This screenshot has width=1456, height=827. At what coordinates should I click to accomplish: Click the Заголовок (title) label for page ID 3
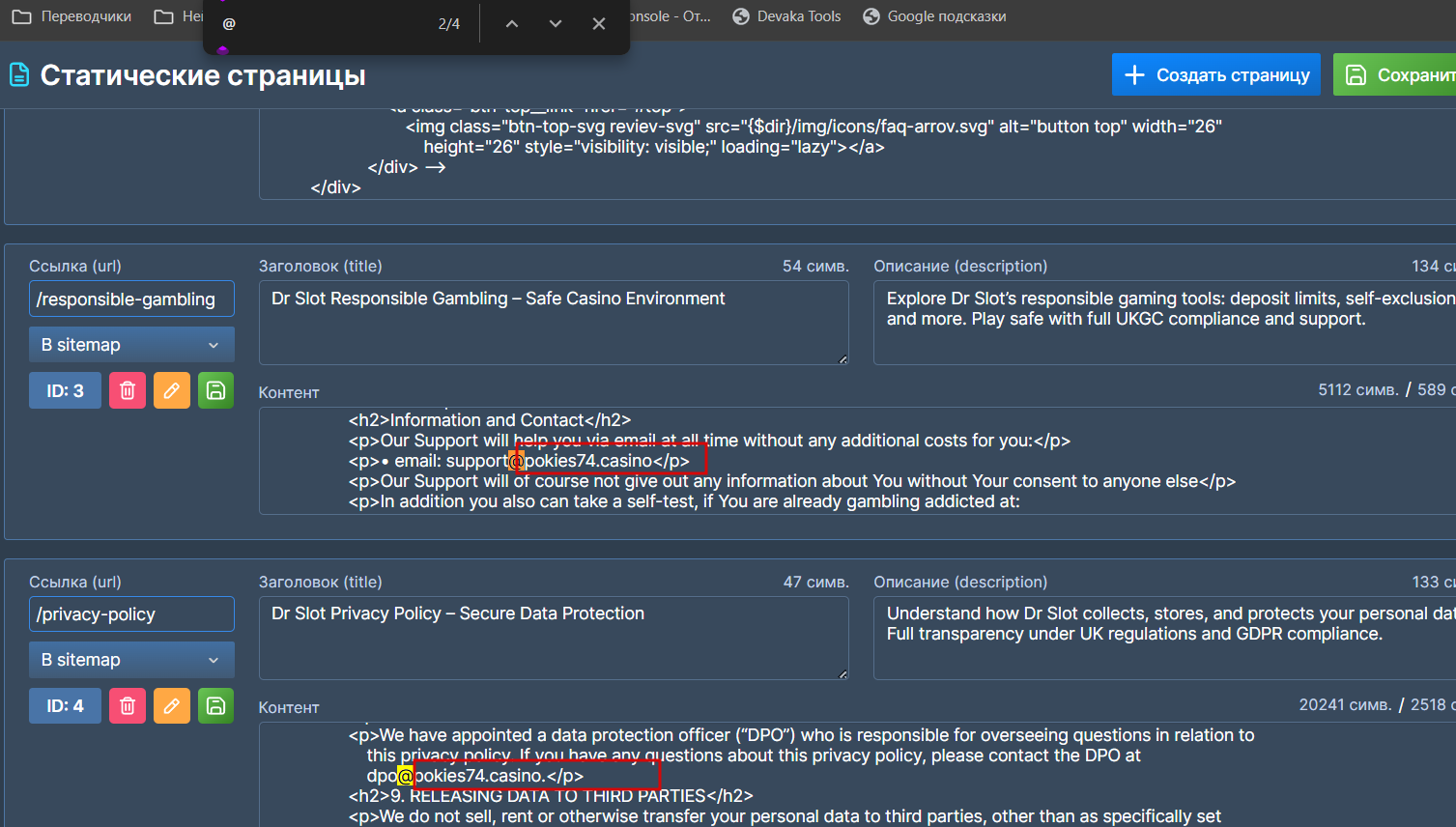pos(321,266)
